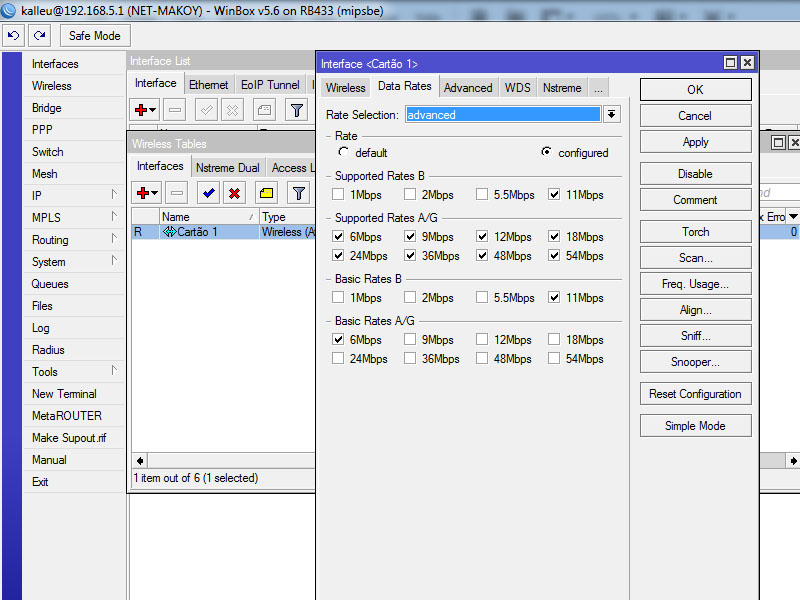Click the Apply button
Image resolution: width=800 pixels, height=600 pixels.
695,142
